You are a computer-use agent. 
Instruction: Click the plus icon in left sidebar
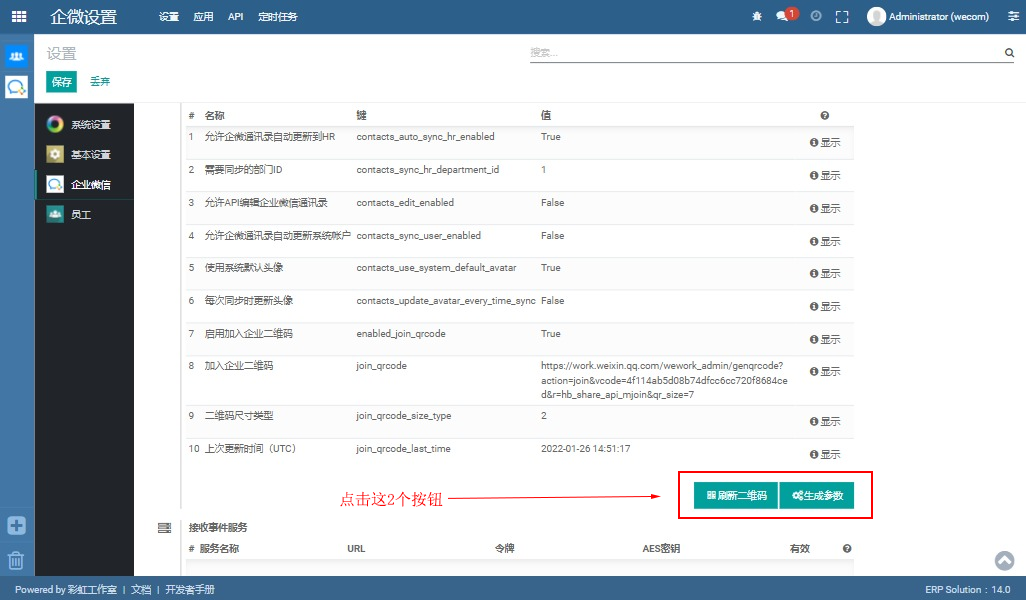coord(16,525)
